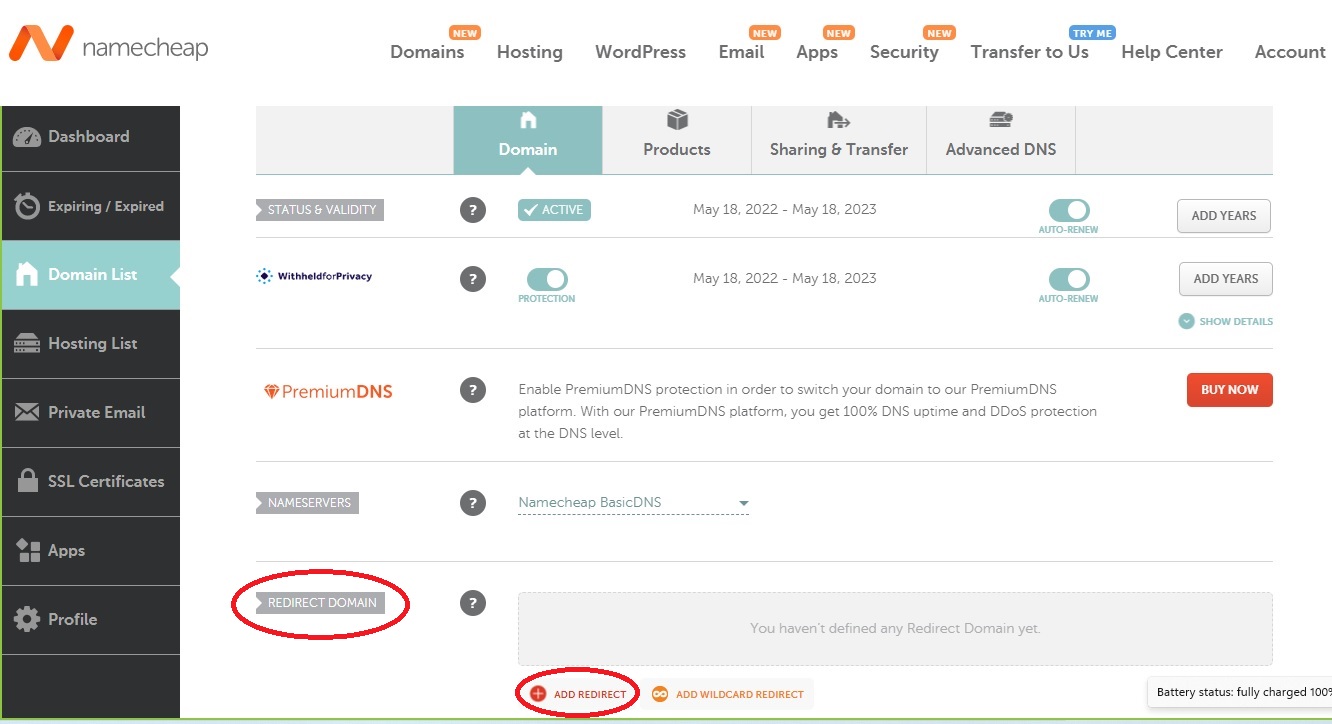Click the Domain List house icon
Viewport: 1332px width, 724px height.
point(27,274)
